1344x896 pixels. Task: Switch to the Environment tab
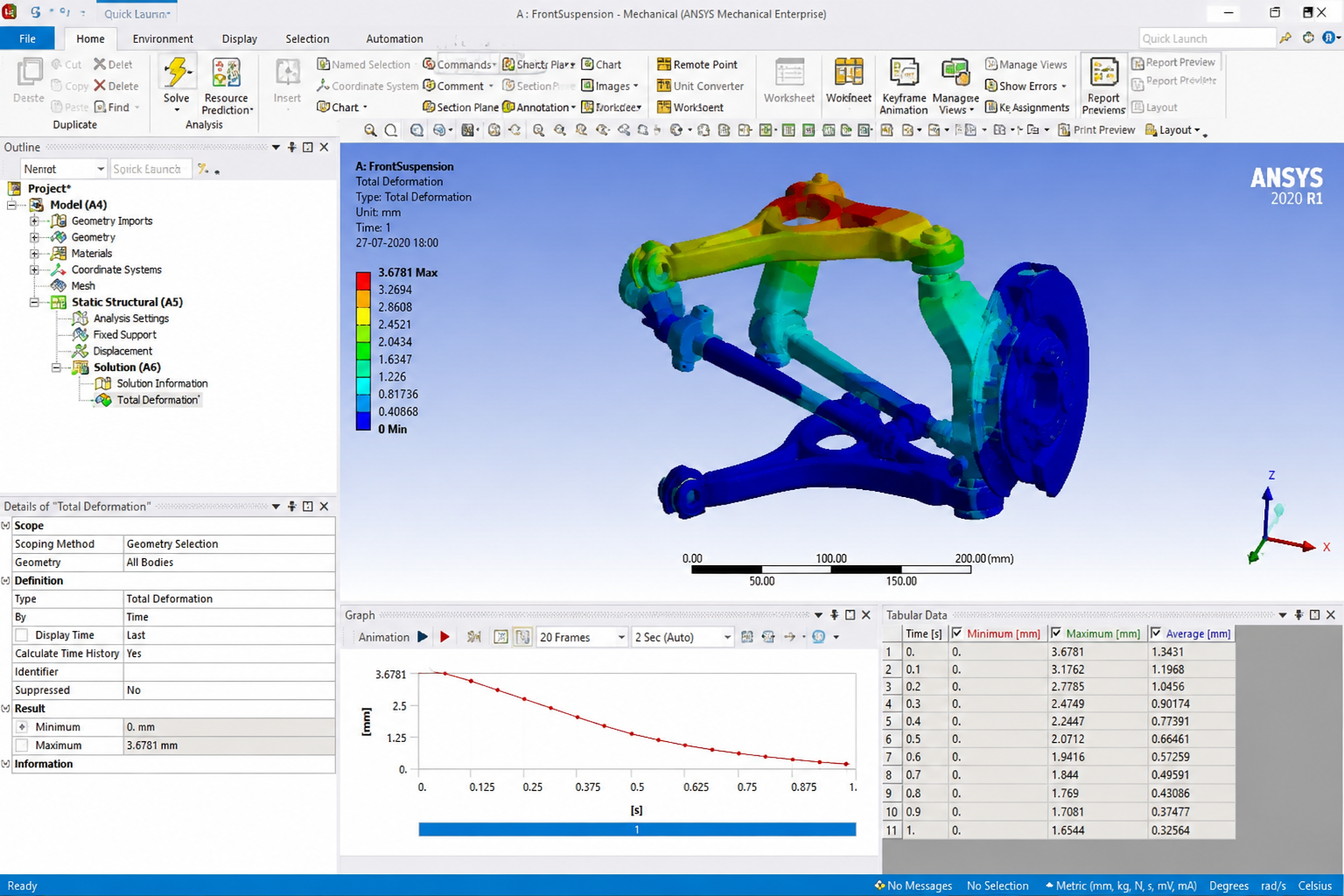tap(163, 38)
